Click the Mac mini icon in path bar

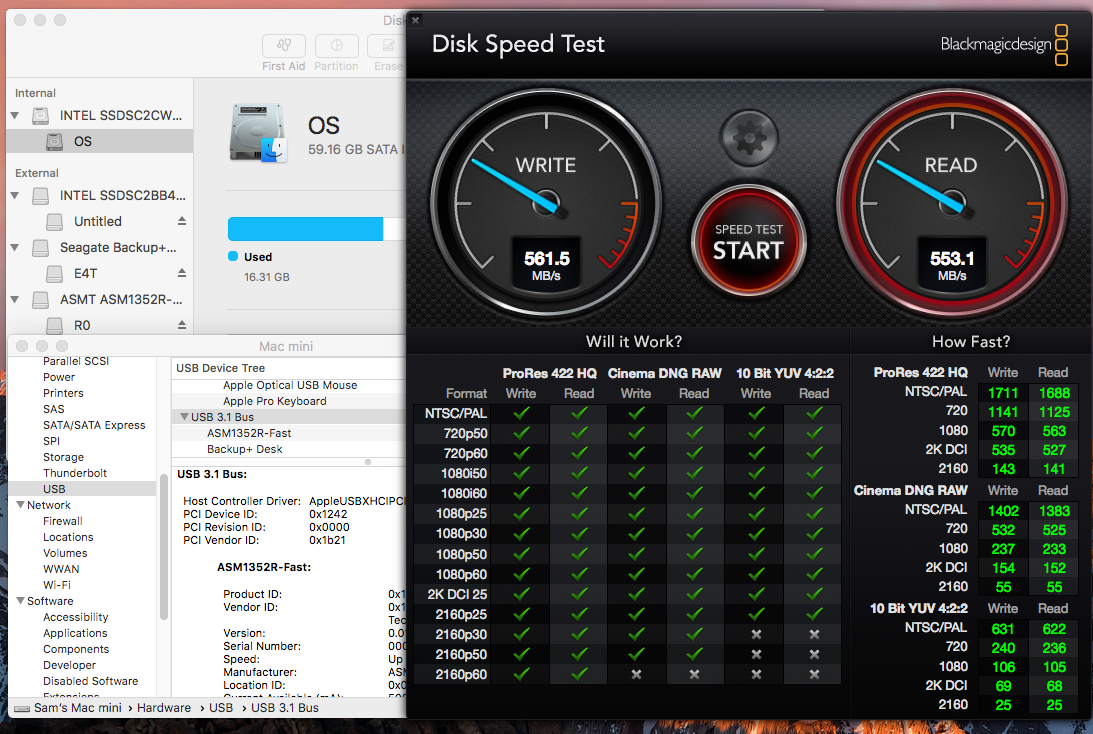pos(22,708)
